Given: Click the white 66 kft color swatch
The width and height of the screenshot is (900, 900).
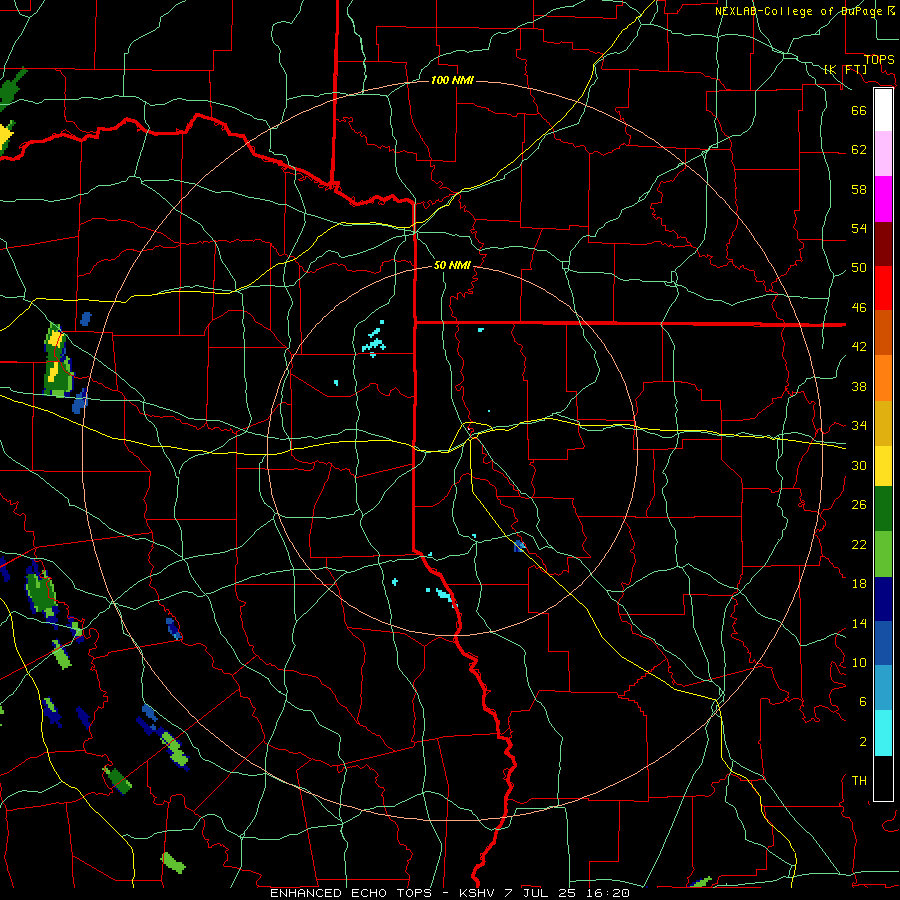Looking at the screenshot, I should [x=883, y=110].
